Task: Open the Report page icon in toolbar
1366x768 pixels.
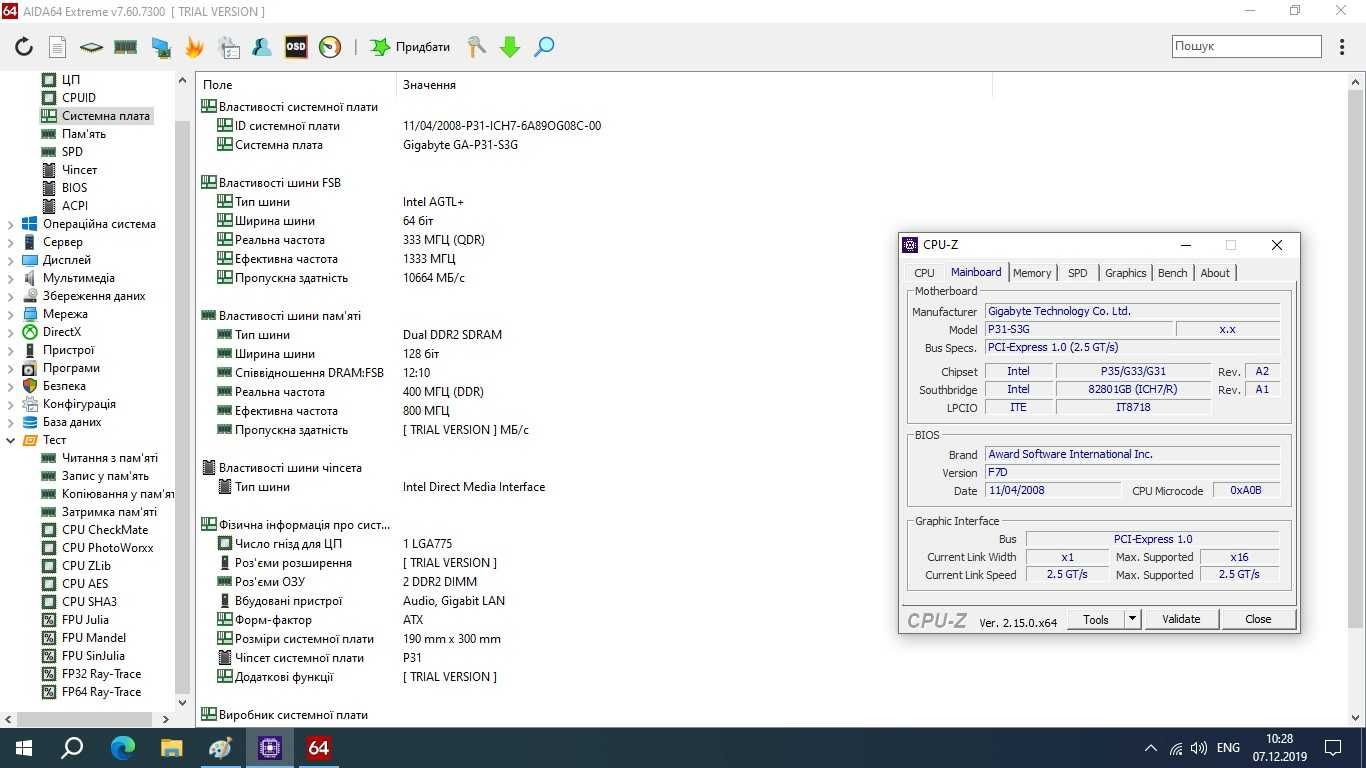Action: (x=57, y=47)
